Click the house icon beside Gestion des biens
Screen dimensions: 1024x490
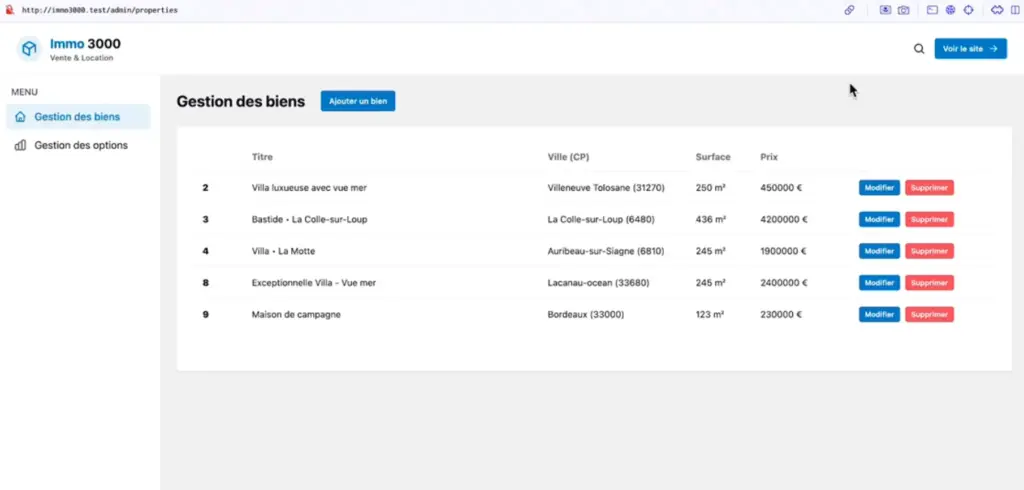[x=20, y=117]
